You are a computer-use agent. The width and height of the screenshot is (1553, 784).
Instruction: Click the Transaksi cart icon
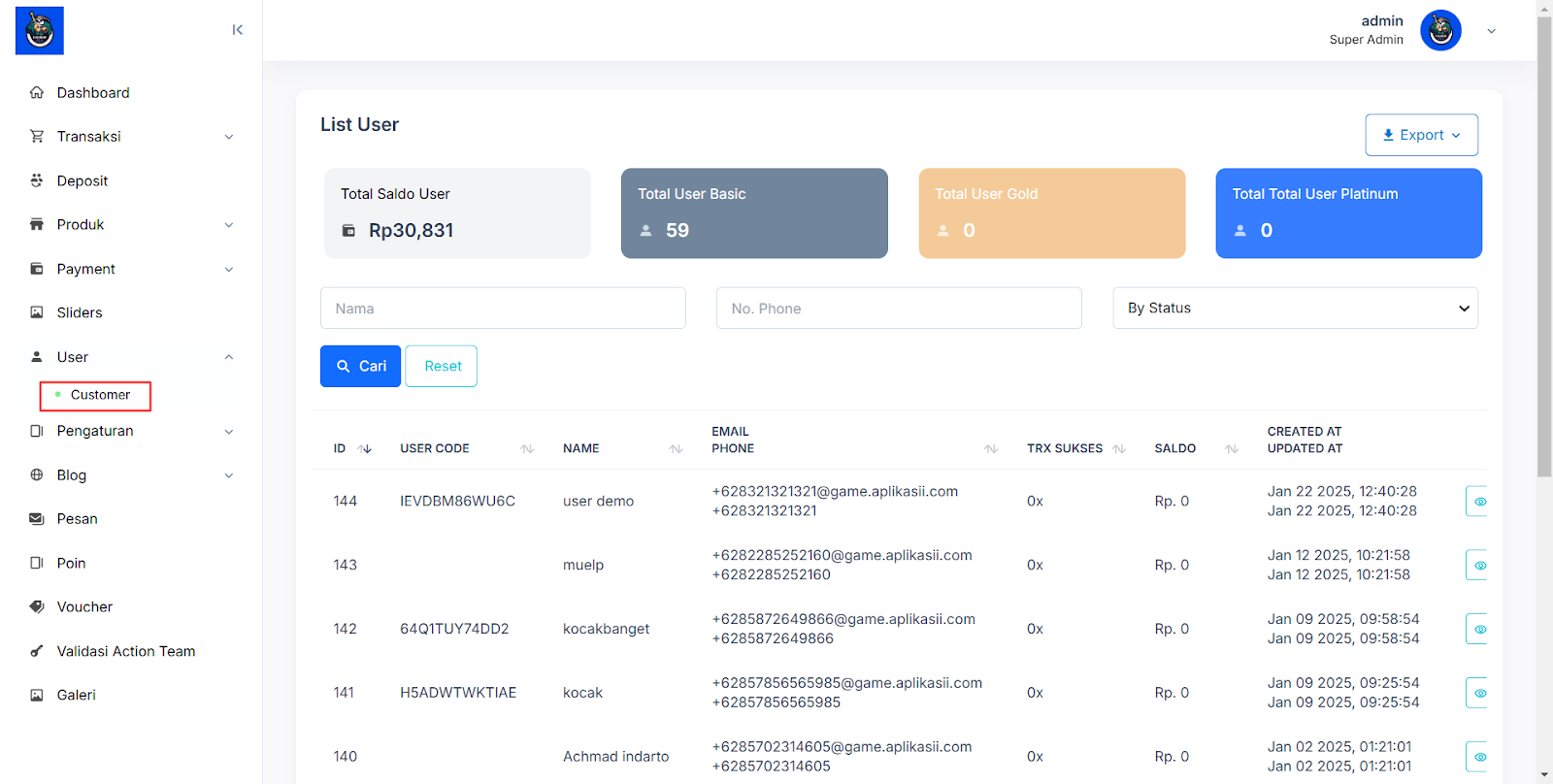37,136
